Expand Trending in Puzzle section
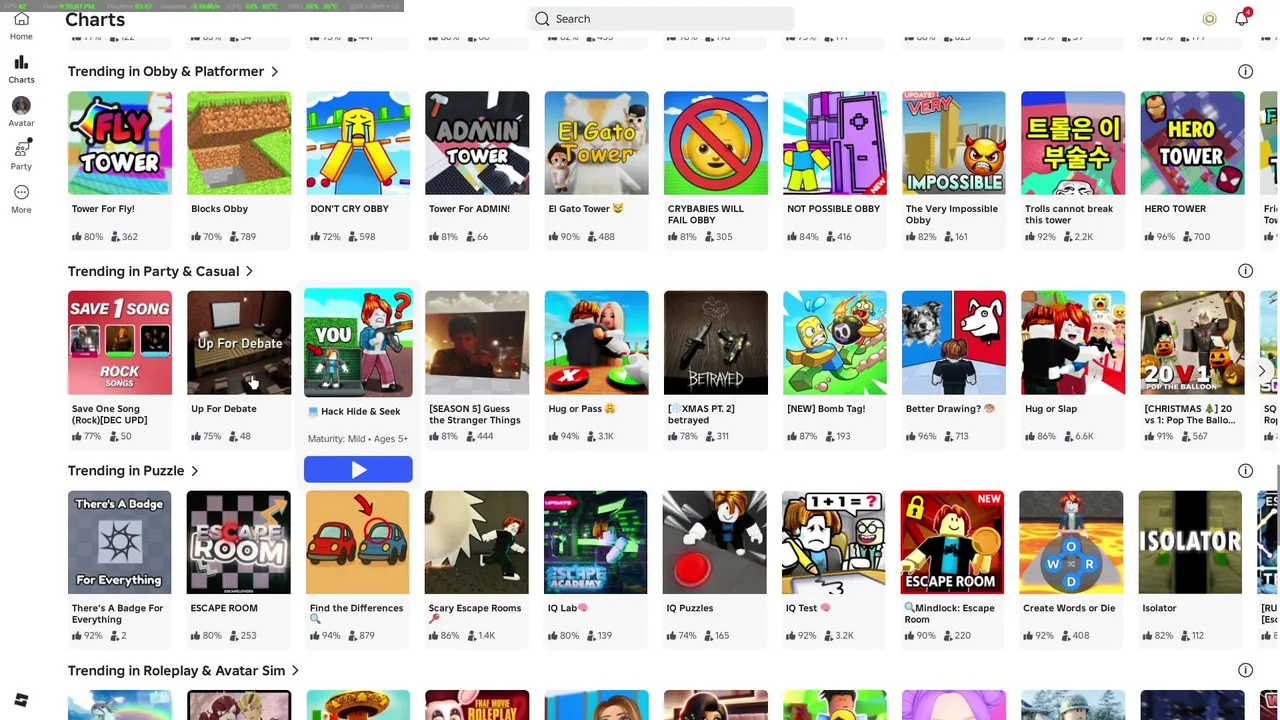This screenshot has height=720, width=1280. tap(133, 471)
